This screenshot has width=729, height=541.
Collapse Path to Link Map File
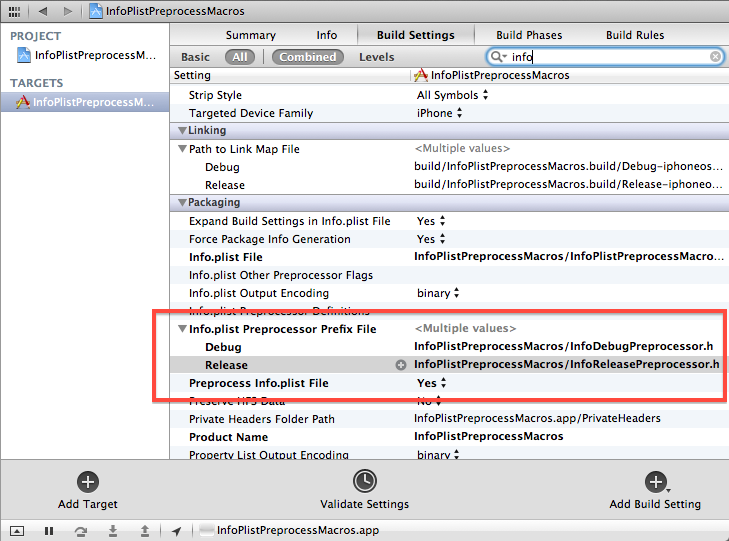pos(182,149)
